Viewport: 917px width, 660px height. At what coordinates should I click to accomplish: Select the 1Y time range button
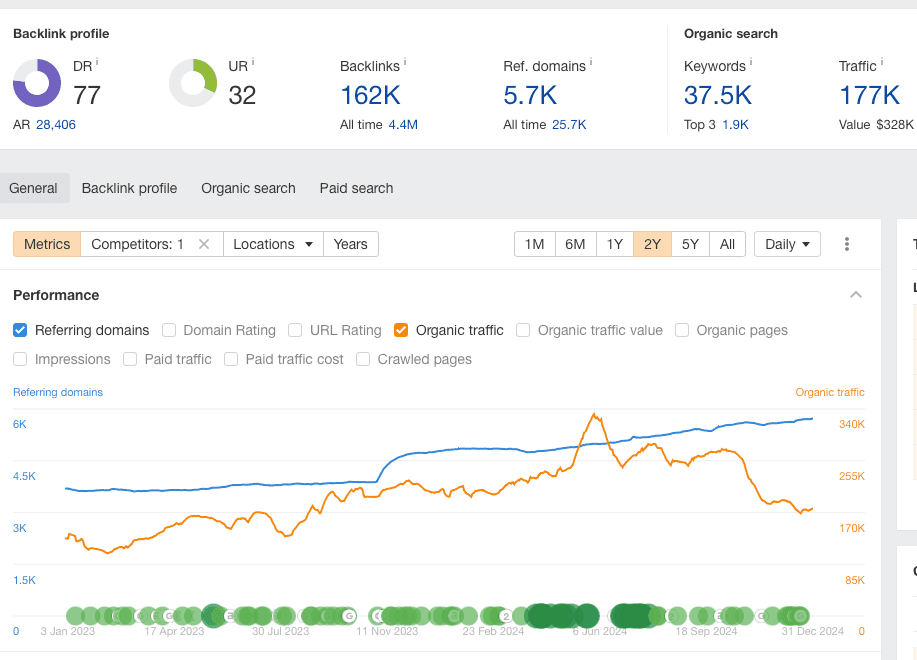[x=614, y=244]
